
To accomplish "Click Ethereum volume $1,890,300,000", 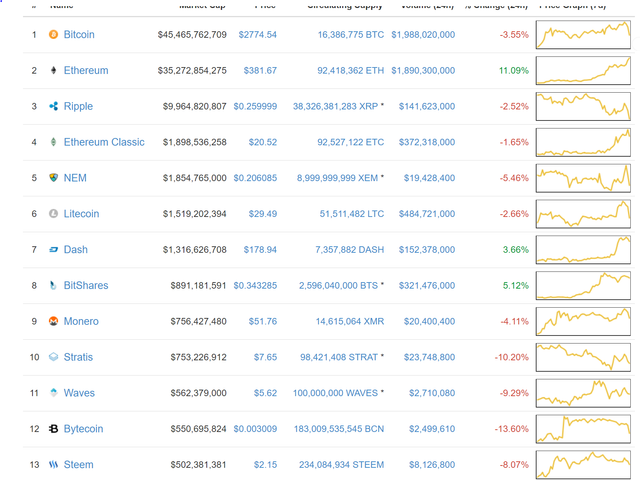I will 423,71.
